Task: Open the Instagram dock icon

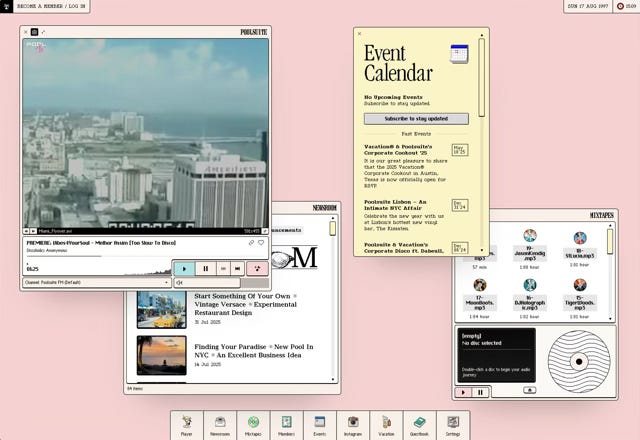Action: (x=353, y=426)
